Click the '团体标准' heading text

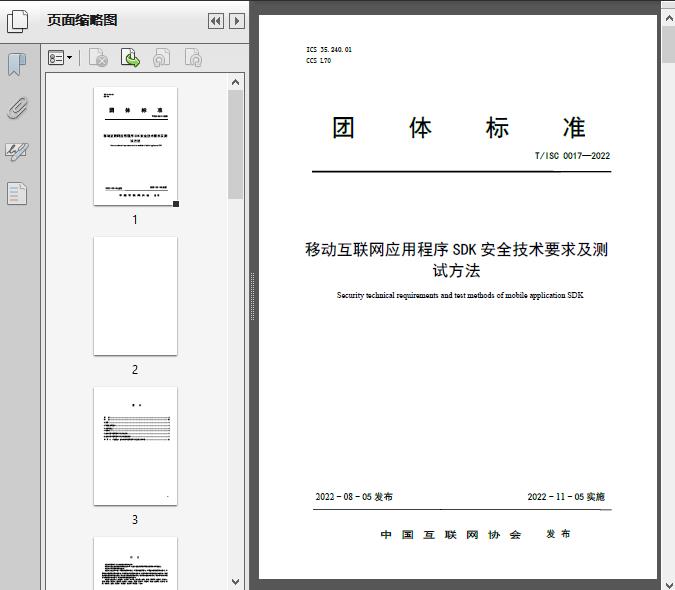458,128
